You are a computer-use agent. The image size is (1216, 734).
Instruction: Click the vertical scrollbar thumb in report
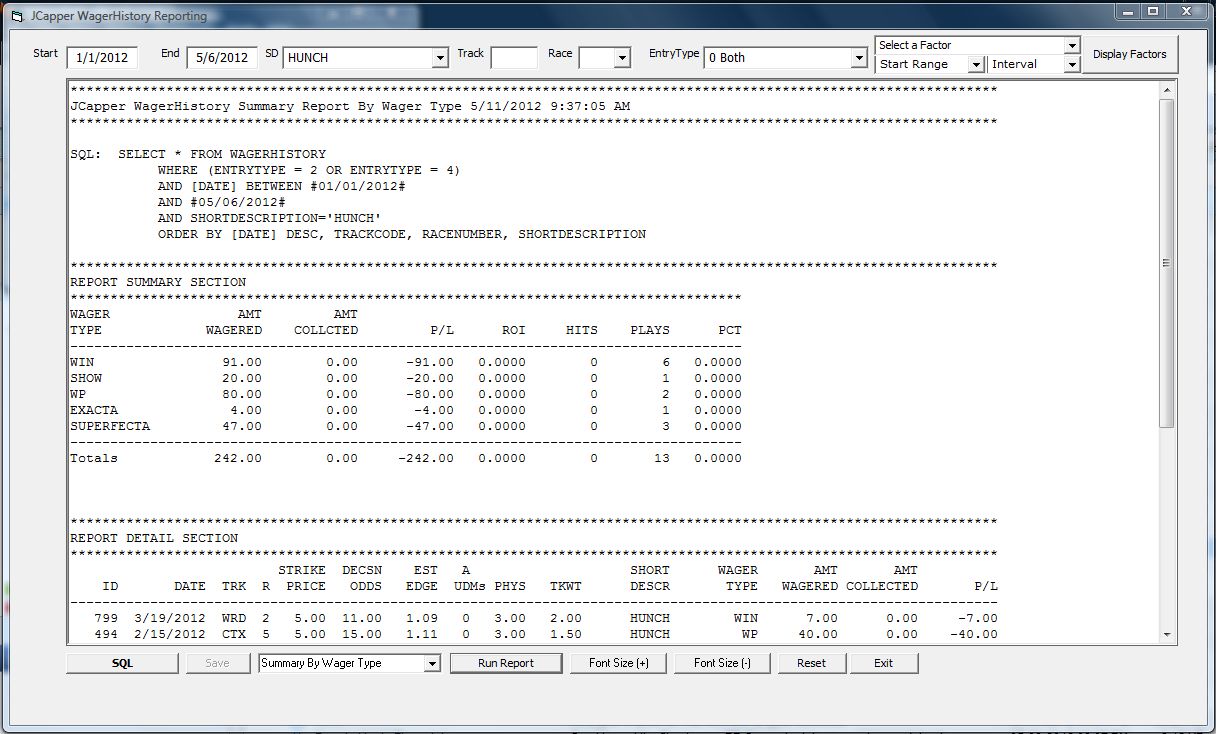pos(1166,263)
